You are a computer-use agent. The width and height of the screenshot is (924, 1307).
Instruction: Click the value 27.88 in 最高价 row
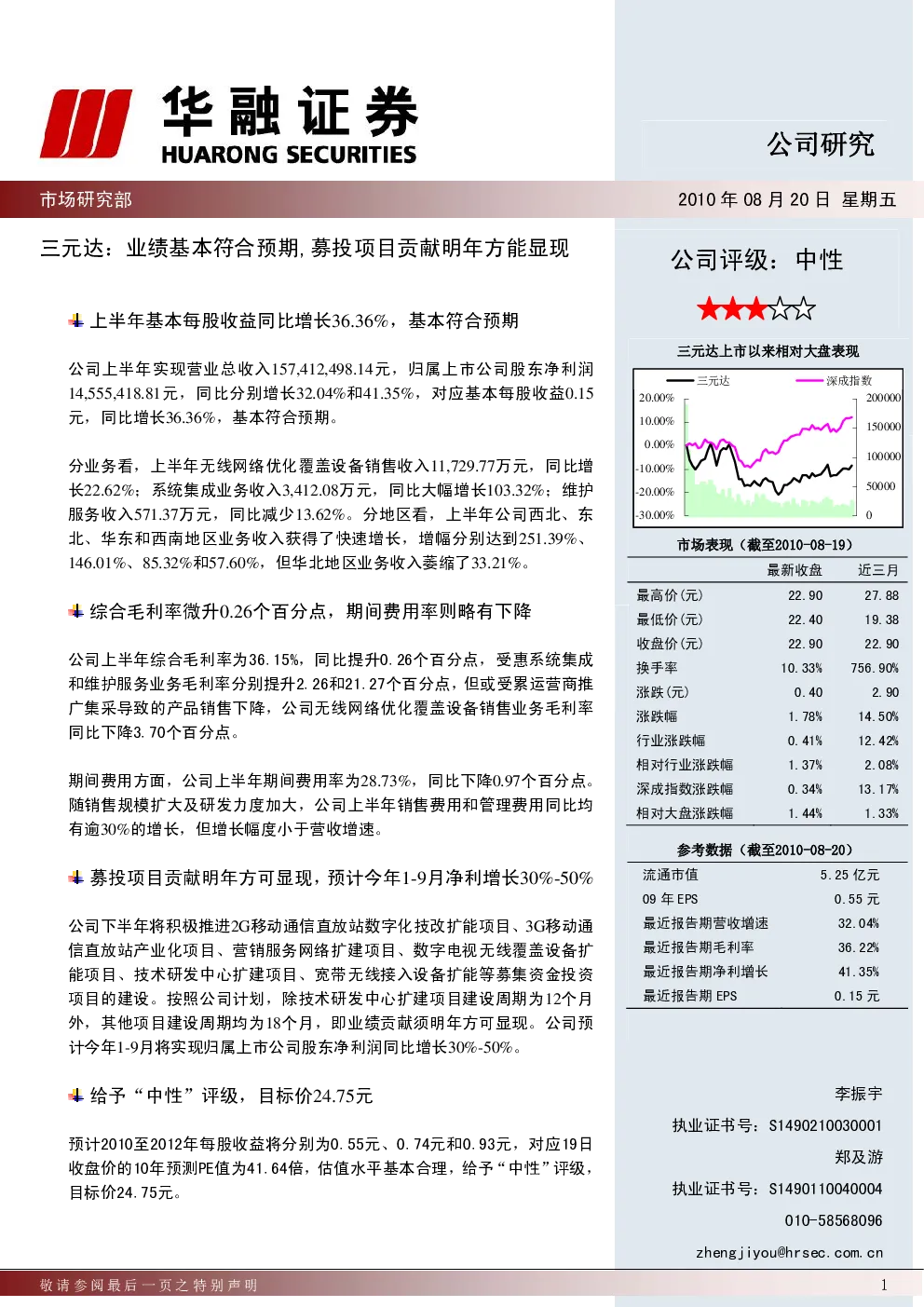coord(881,595)
